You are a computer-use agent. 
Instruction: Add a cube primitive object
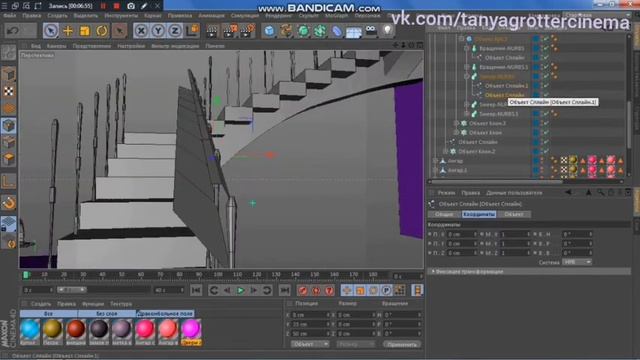(x=269, y=31)
